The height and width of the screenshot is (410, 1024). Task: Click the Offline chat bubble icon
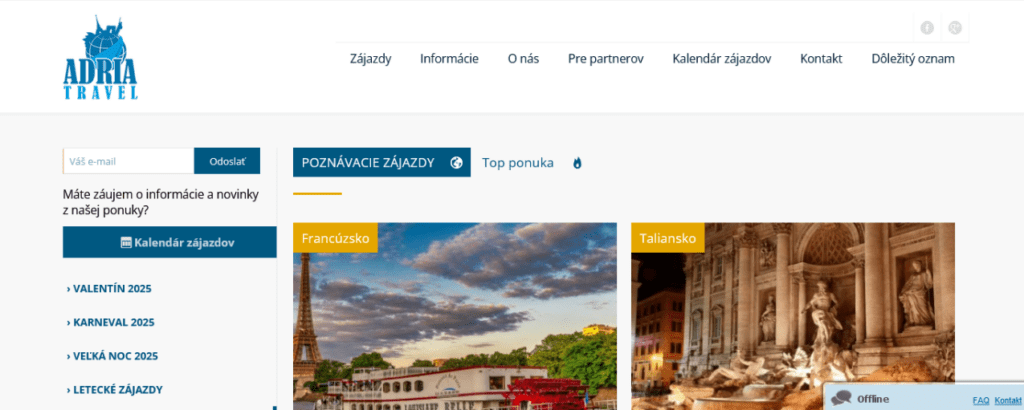click(x=841, y=398)
